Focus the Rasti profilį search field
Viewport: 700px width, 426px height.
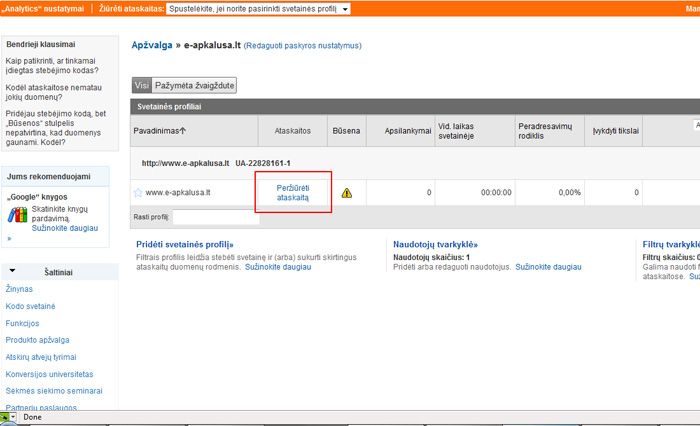pyautogui.click(x=216, y=217)
